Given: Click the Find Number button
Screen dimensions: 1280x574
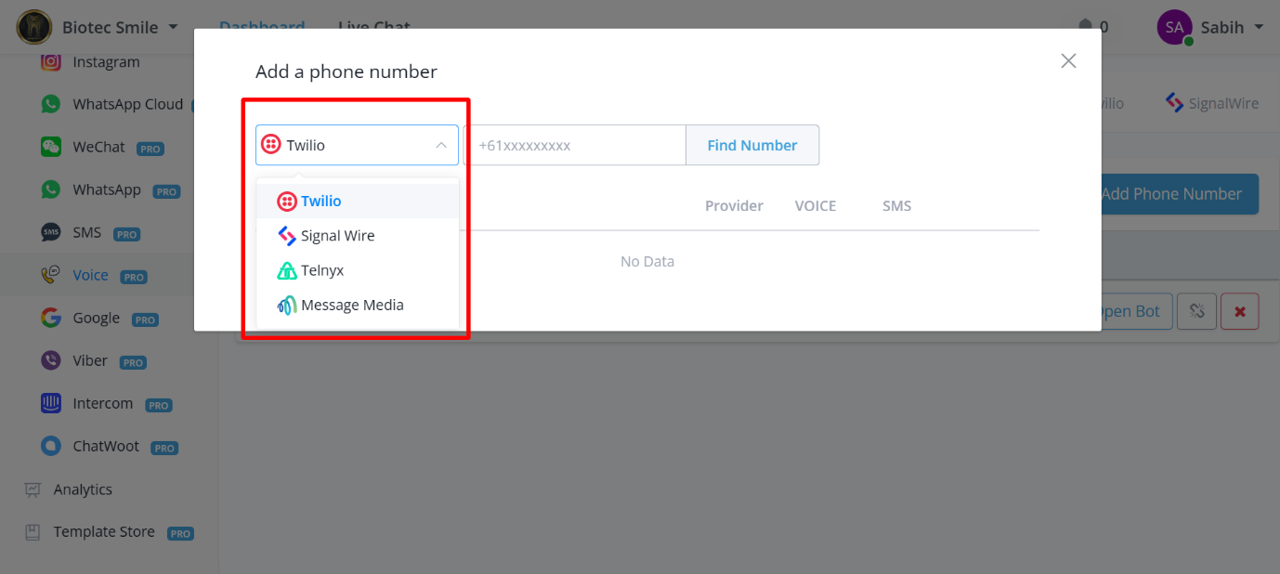Looking at the screenshot, I should pos(752,145).
